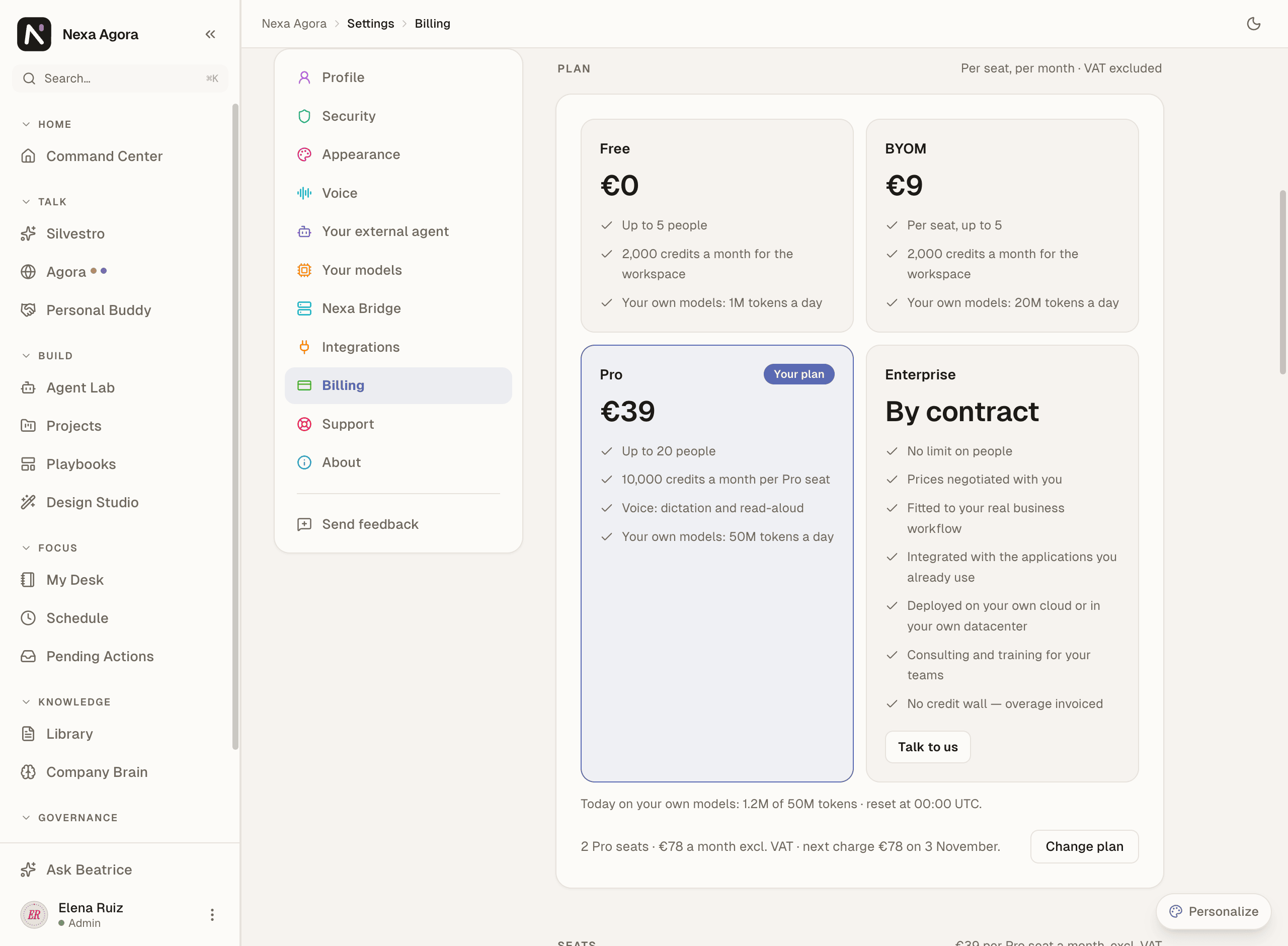Open Voice settings tab
The height and width of the screenshot is (946, 1288).
[x=398, y=193]
